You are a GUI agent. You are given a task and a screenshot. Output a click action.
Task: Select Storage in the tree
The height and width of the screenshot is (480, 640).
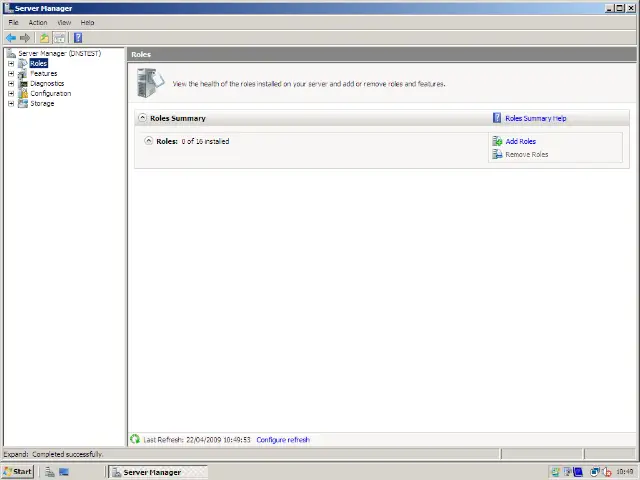(42, 104)
